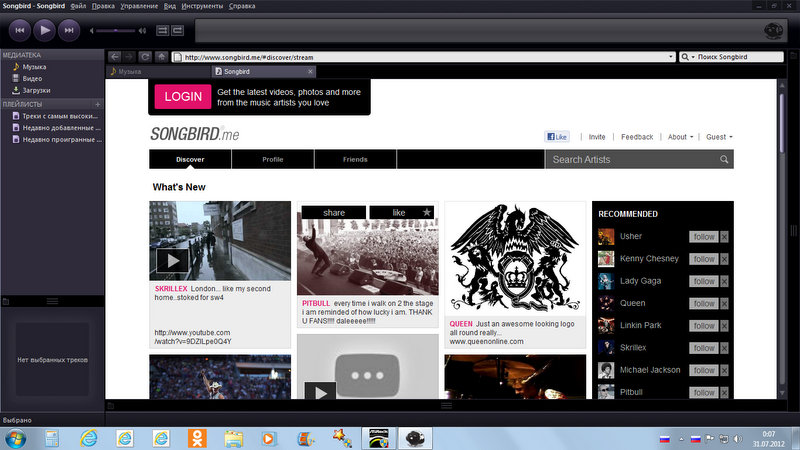
Task: Click share on the Pitbull post
Action: click(x=334, y=213)
